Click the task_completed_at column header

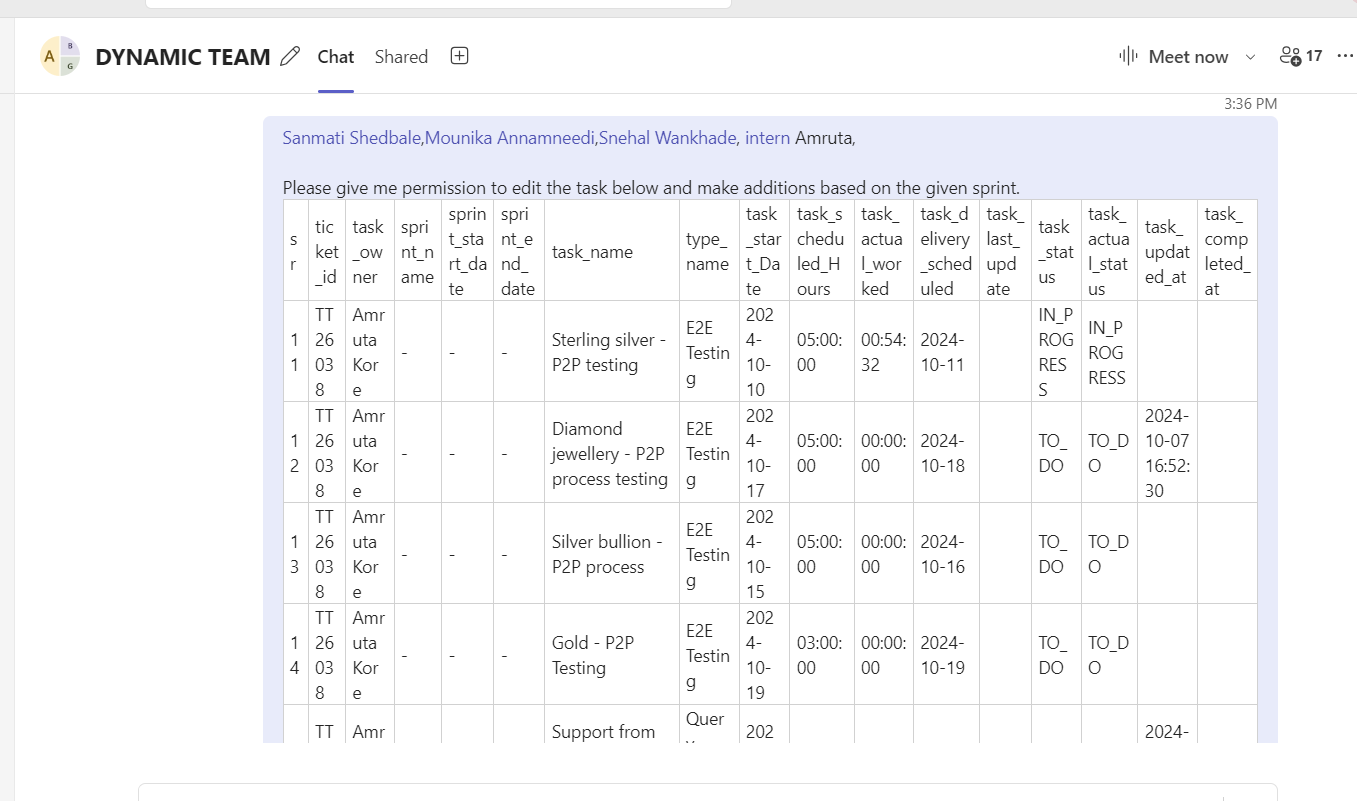(1226, 252)
